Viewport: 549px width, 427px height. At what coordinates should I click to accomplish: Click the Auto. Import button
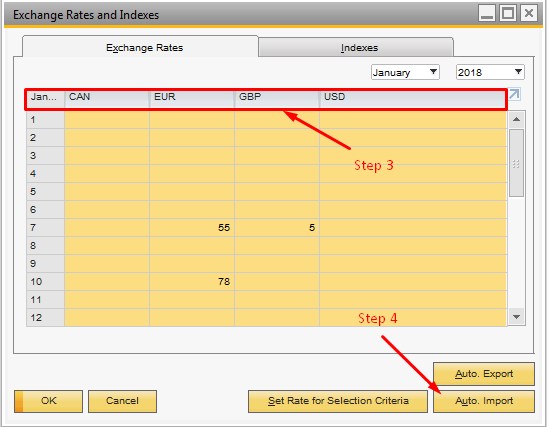pos(484,401)
